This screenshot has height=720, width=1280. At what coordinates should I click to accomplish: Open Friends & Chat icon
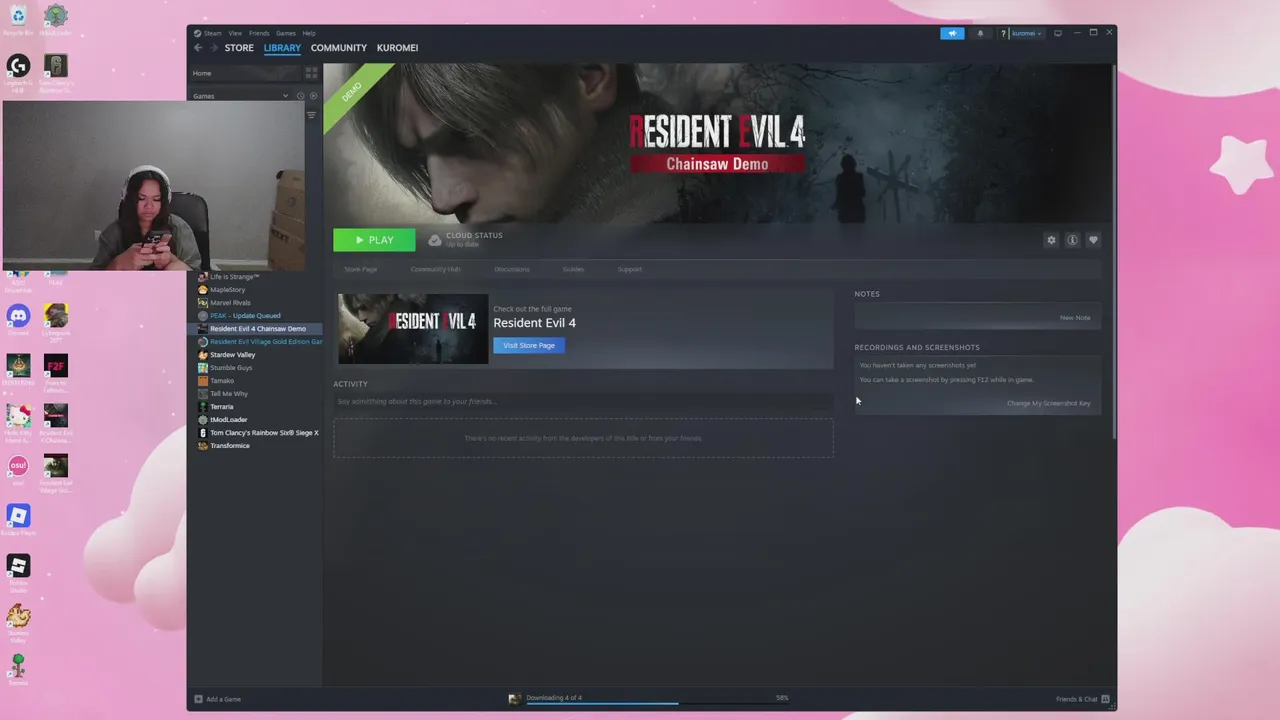(1105, 699)
